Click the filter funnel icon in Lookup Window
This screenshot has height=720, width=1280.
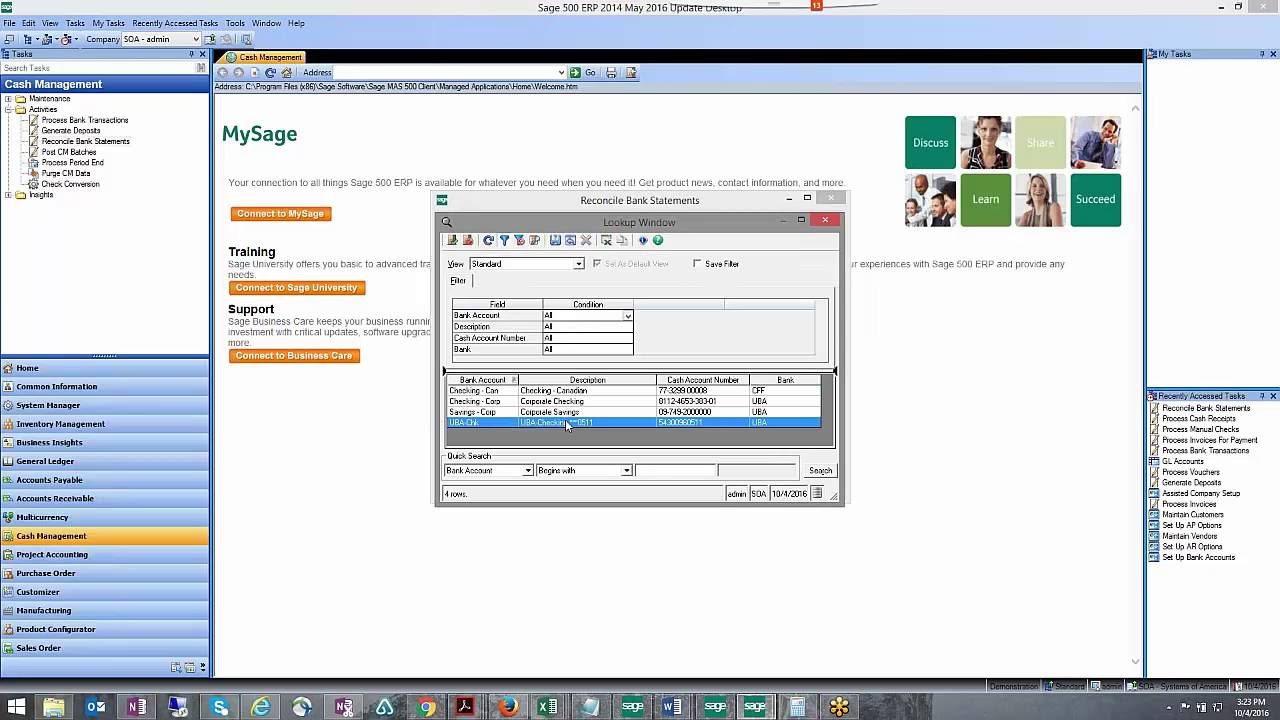pos(504,240)
